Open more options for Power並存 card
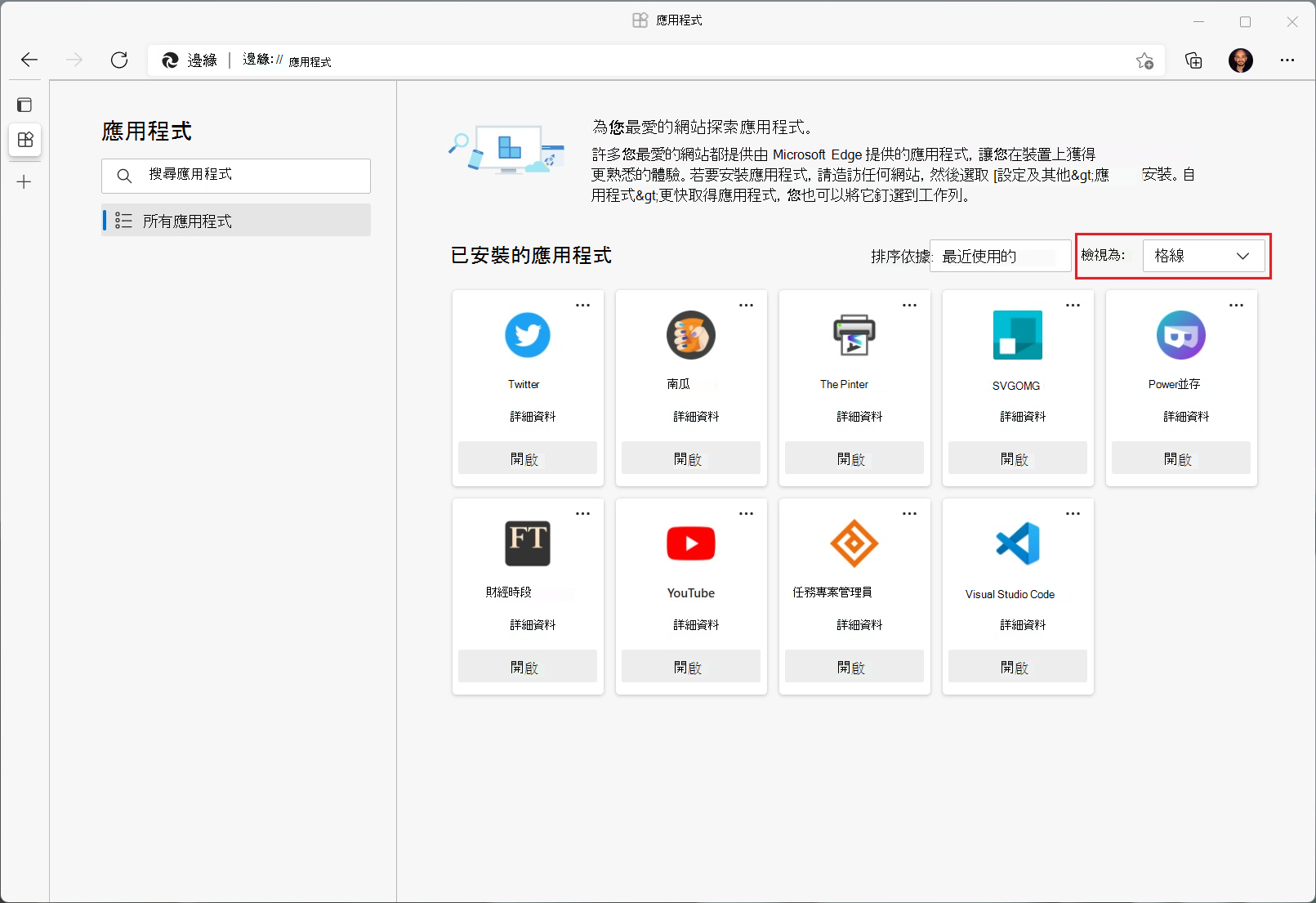The width and height of the screenshot is (1316, 903). pyautogui.click(x=1236, y=306)
